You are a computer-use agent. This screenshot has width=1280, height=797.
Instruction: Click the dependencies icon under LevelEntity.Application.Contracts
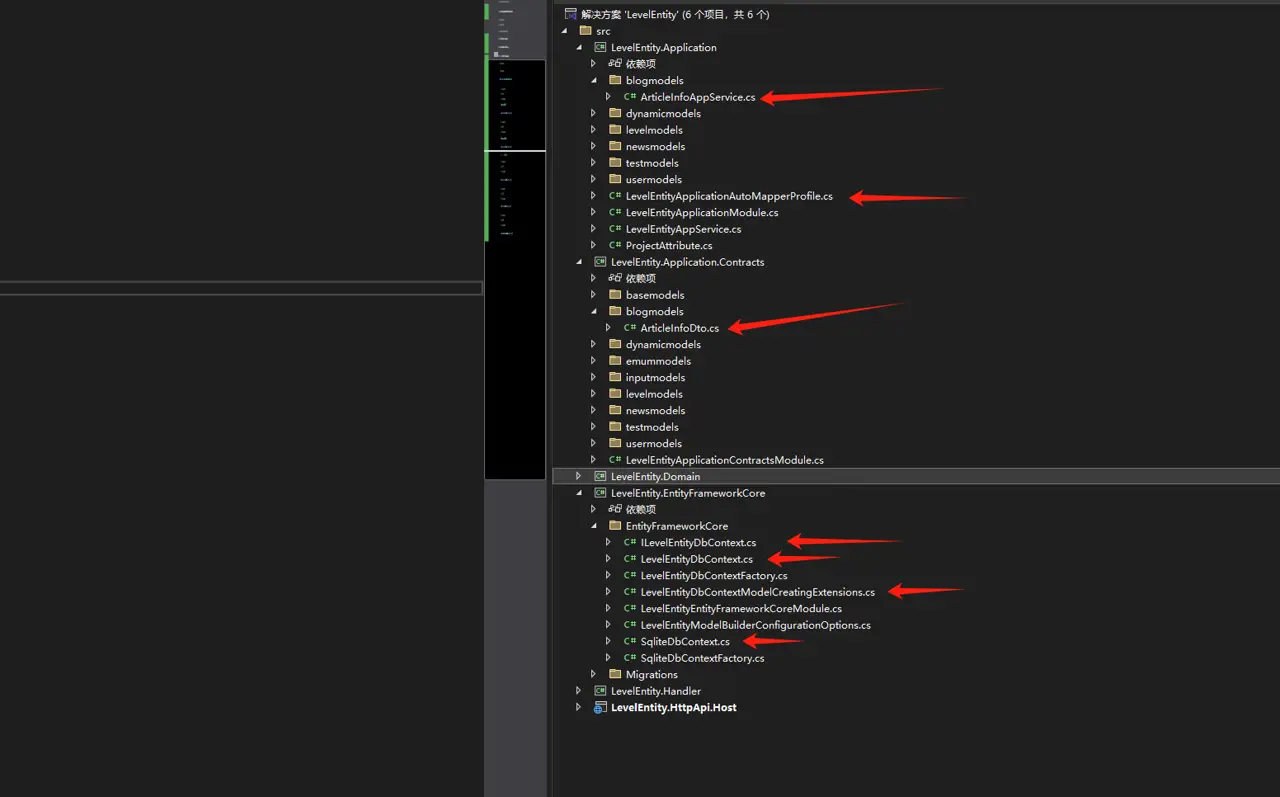(615, 278)
